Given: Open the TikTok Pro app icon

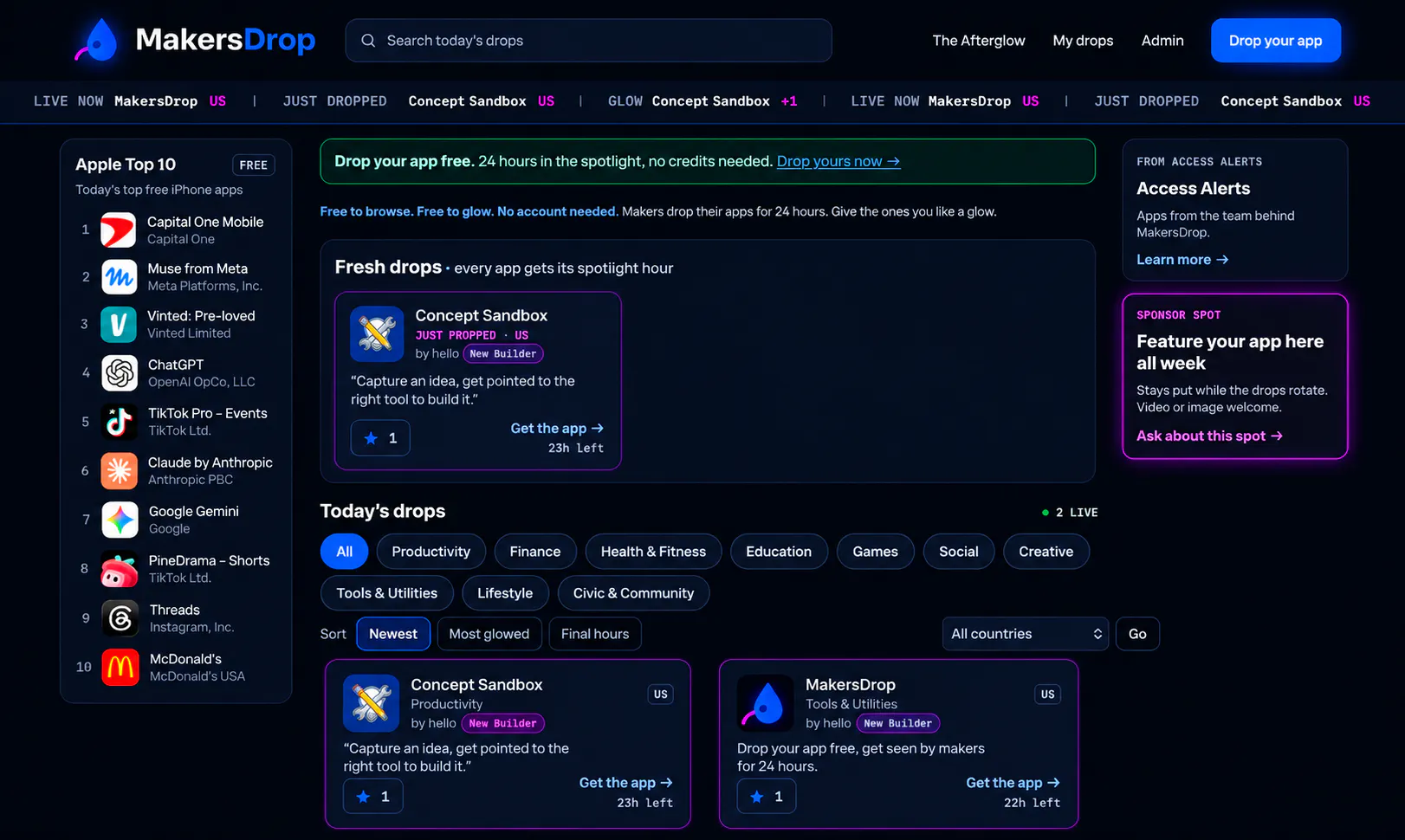Looking at the screenshot, I should click(x=120, y=422).
